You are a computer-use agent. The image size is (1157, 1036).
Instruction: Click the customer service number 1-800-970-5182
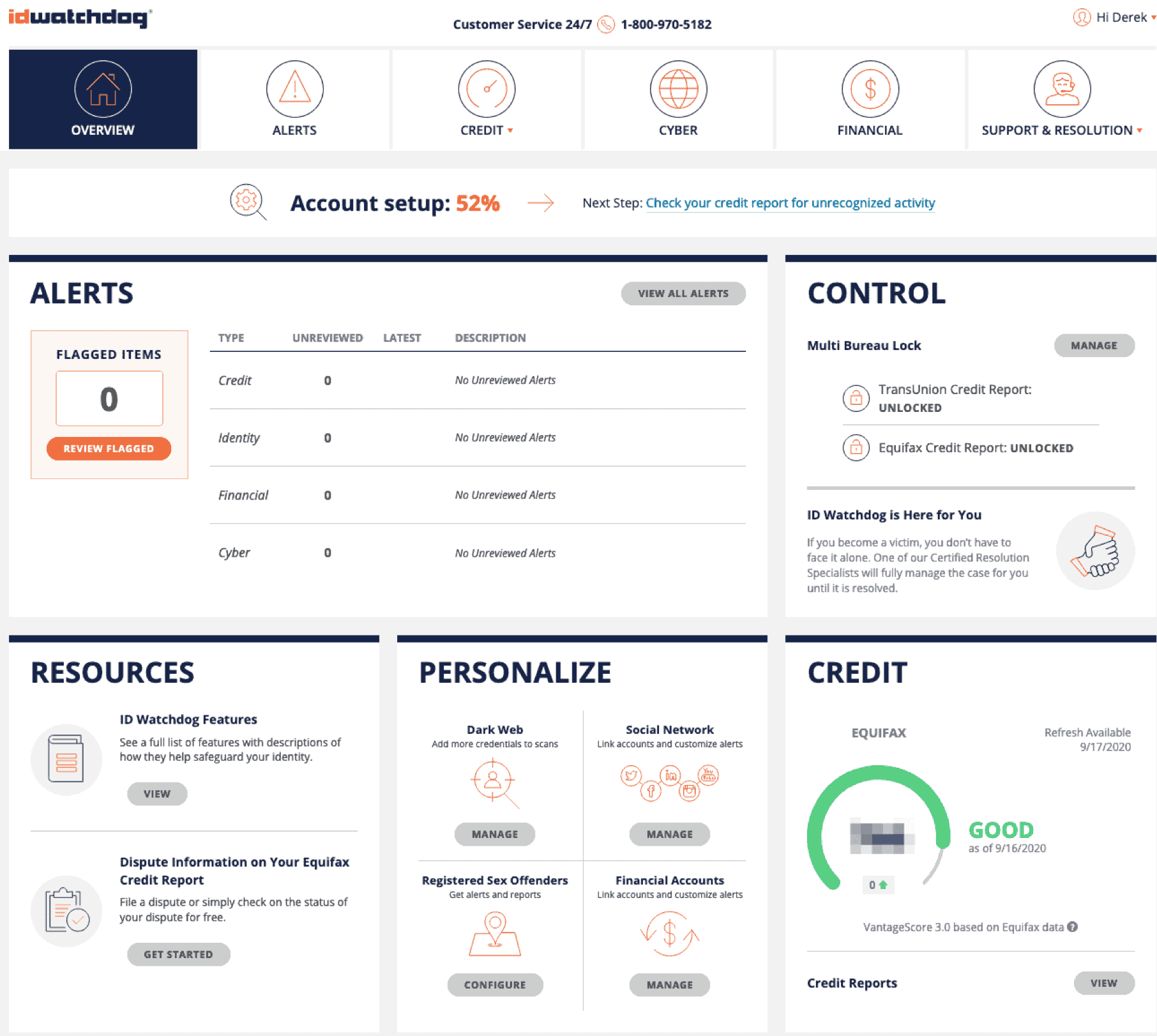pyautogui.click(x=666, y=24)
